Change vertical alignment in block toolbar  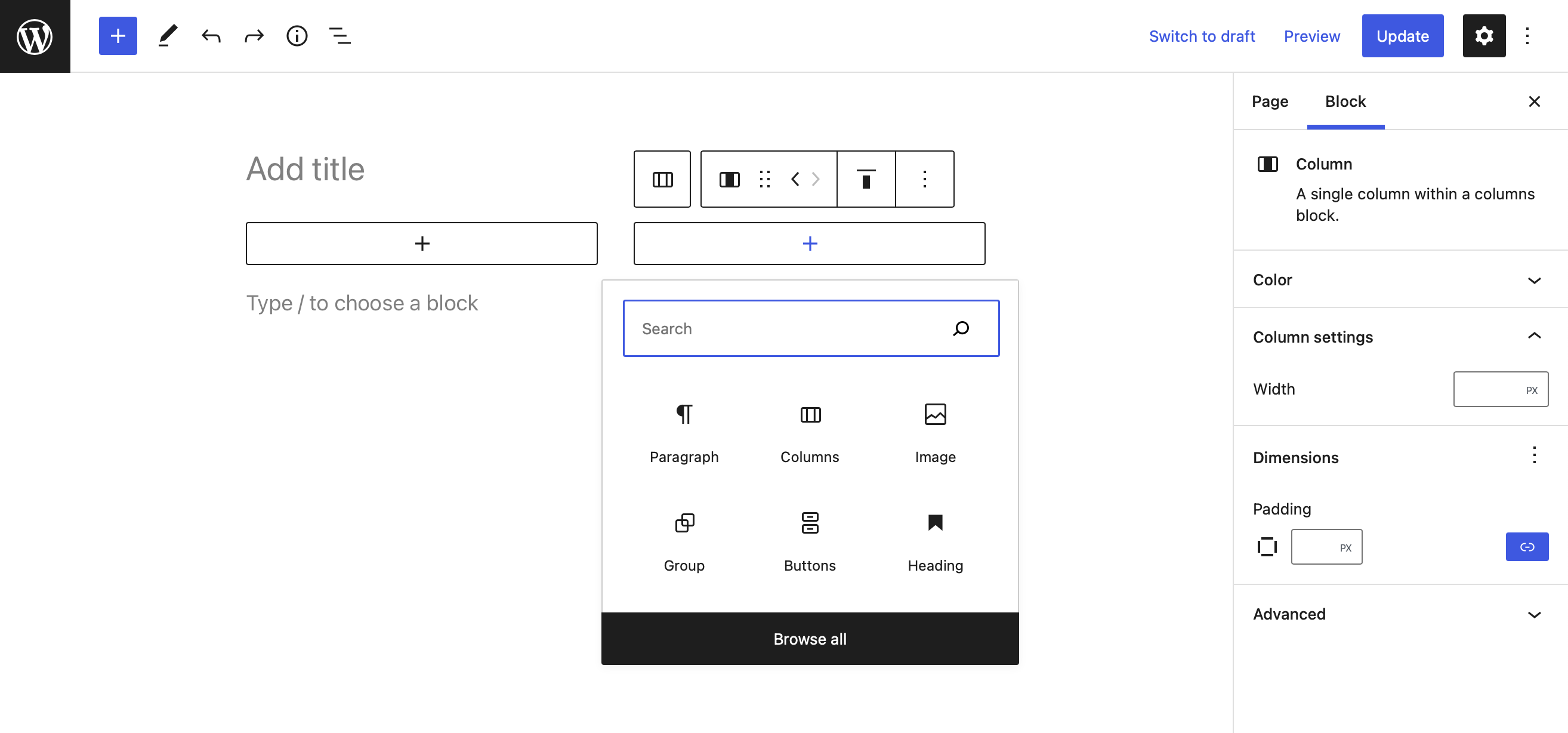(866, 179)
